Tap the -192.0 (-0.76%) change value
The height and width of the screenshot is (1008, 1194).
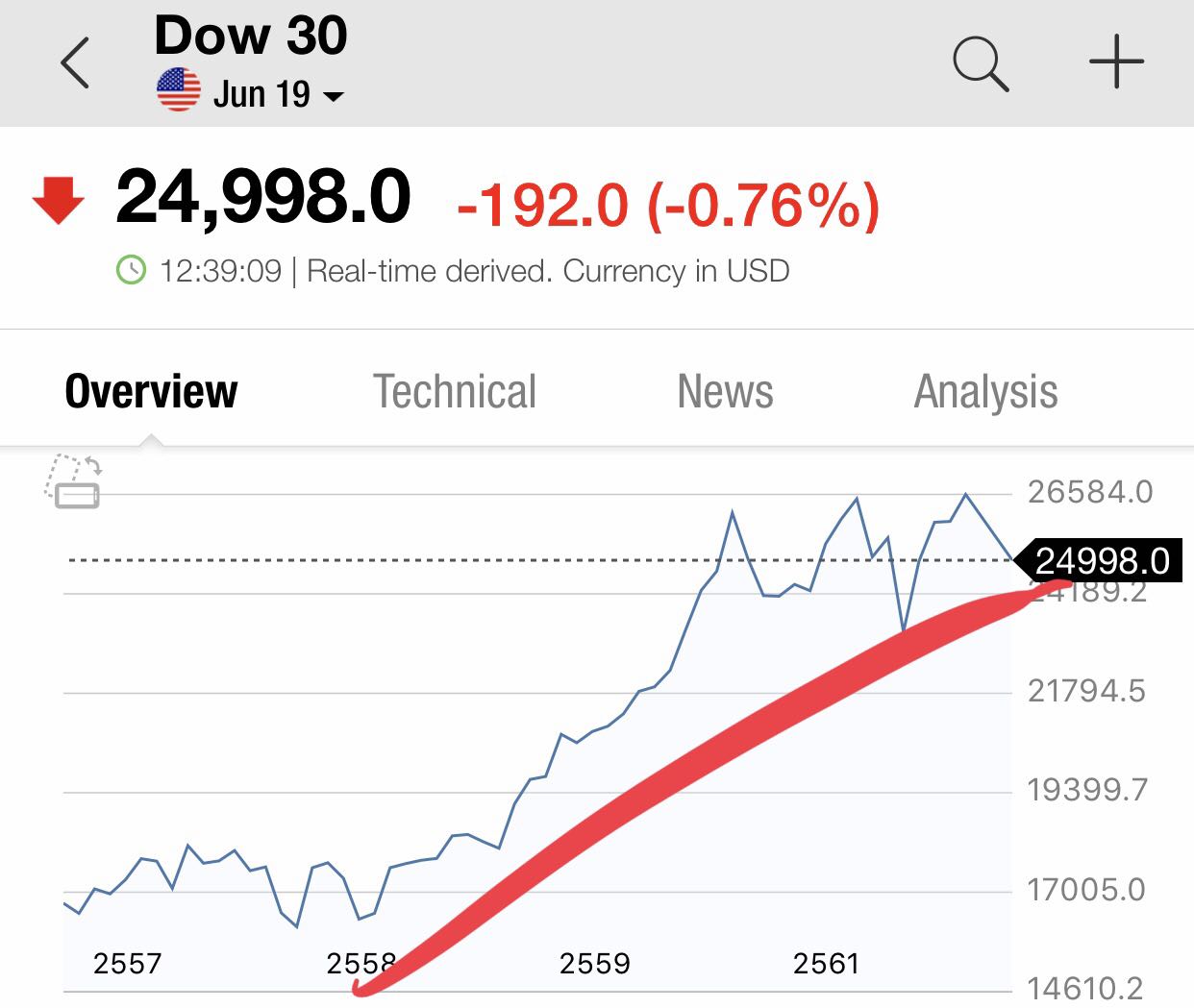click(x=668, y=205)
